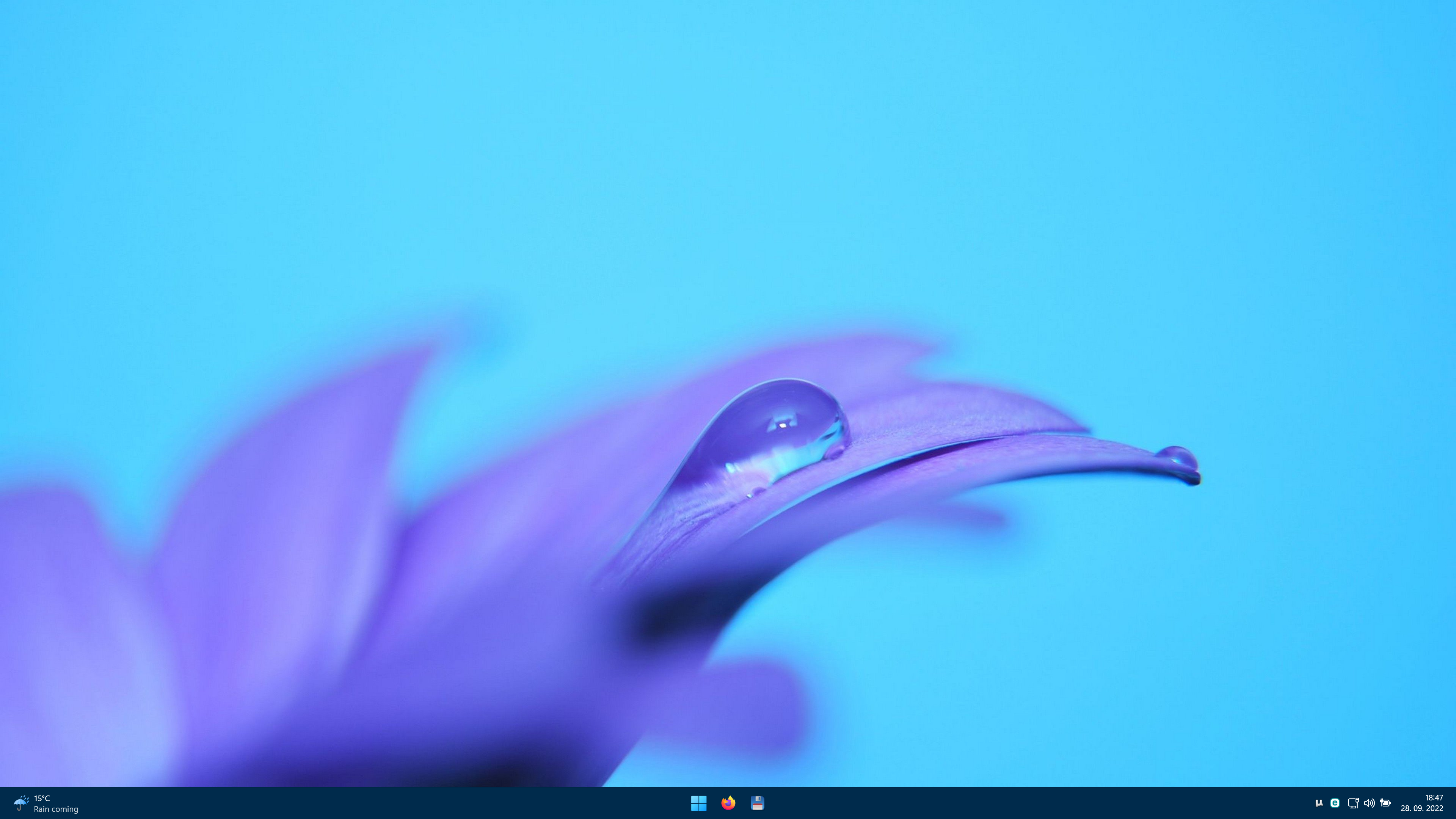Open the clock showing 18:47

tap(1434, 797)
